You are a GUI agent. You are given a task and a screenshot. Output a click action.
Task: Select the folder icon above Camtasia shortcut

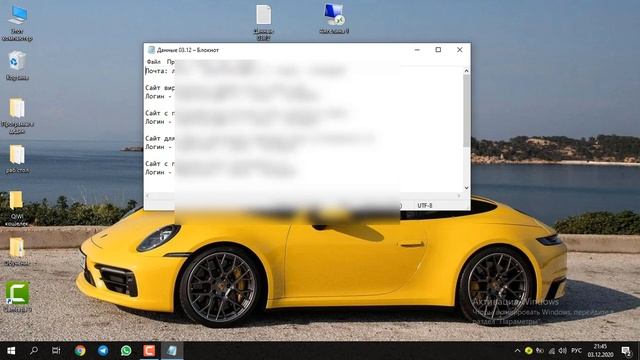17,247
